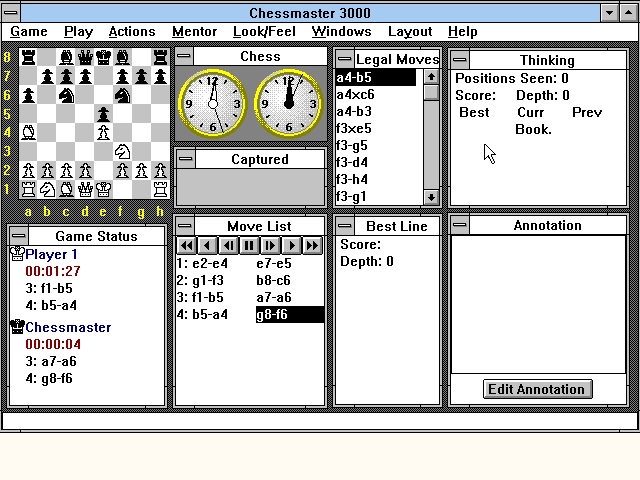Open the Annotation window's control menu

pos(460,225)
